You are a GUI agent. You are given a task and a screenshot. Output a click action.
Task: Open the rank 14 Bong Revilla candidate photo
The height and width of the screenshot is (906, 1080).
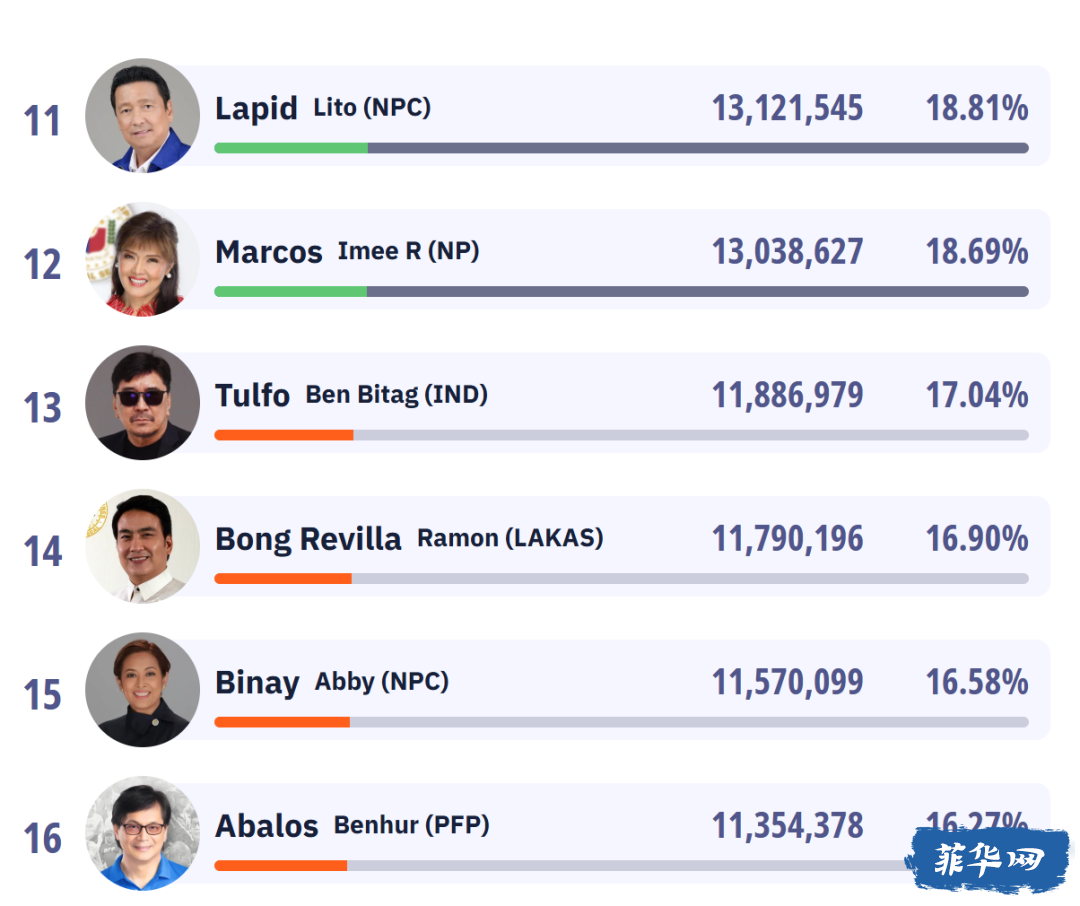pyautogui.click(x=143, y=546)
